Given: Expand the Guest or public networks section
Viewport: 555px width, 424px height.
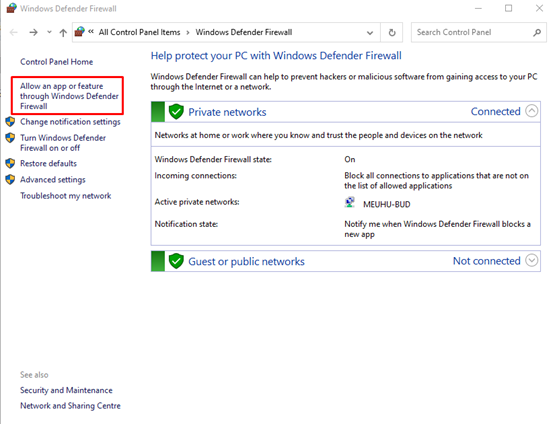Looking at the screenshot, I should [532, 260].
